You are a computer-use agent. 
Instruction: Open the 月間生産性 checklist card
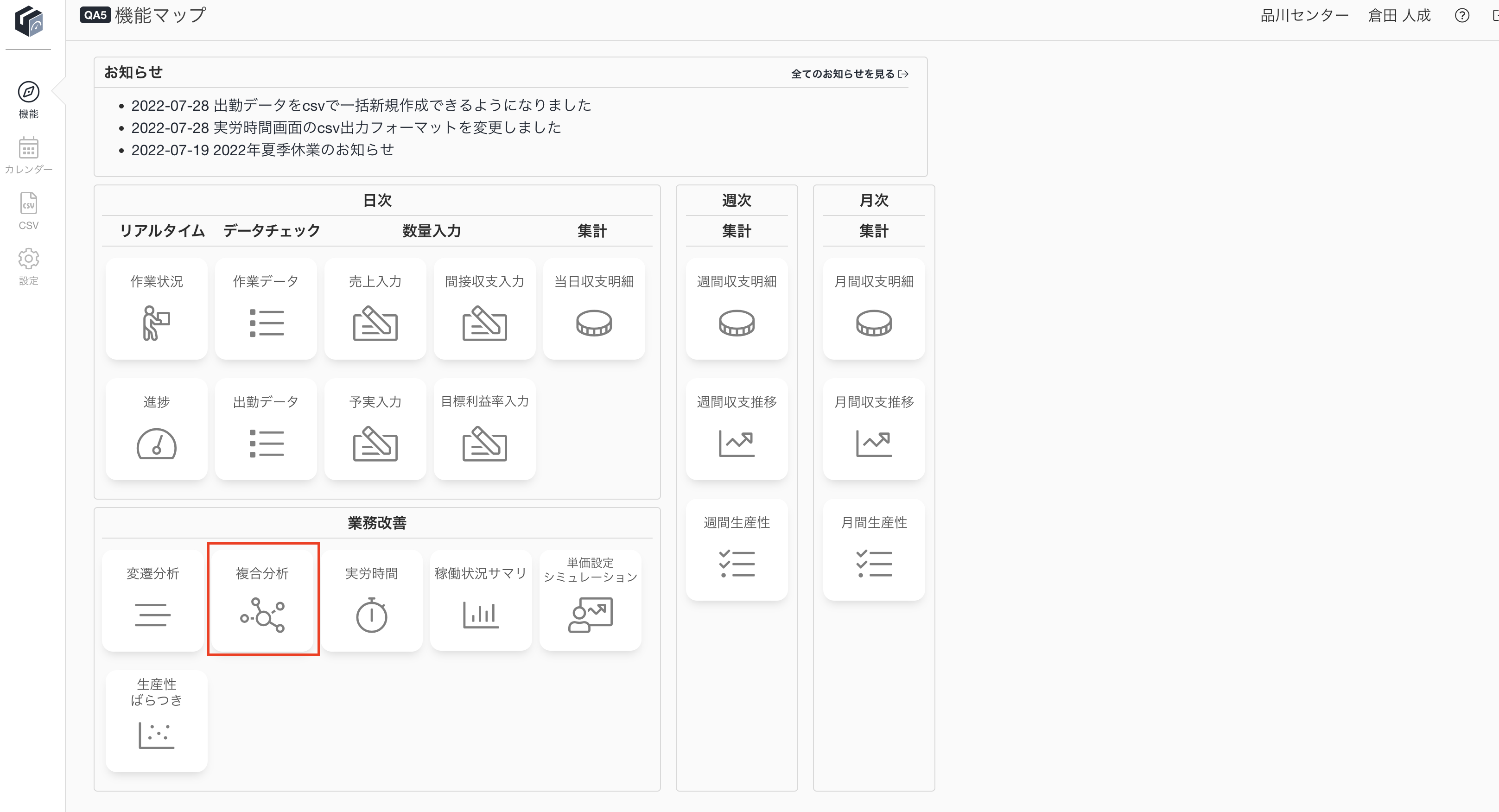tap(874, 550)
